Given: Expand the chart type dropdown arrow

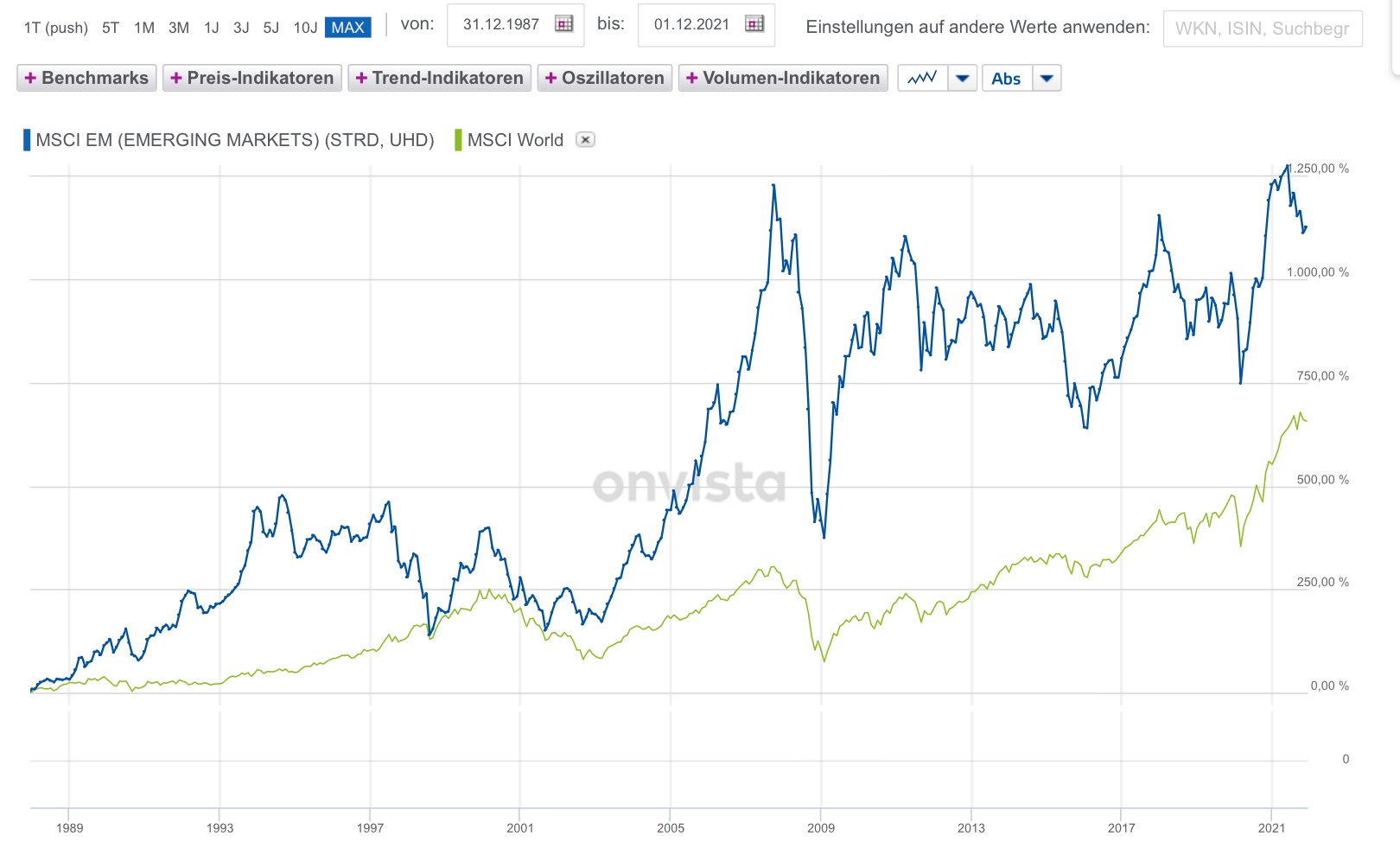Looking at the screenshot, I should point(963,79).
